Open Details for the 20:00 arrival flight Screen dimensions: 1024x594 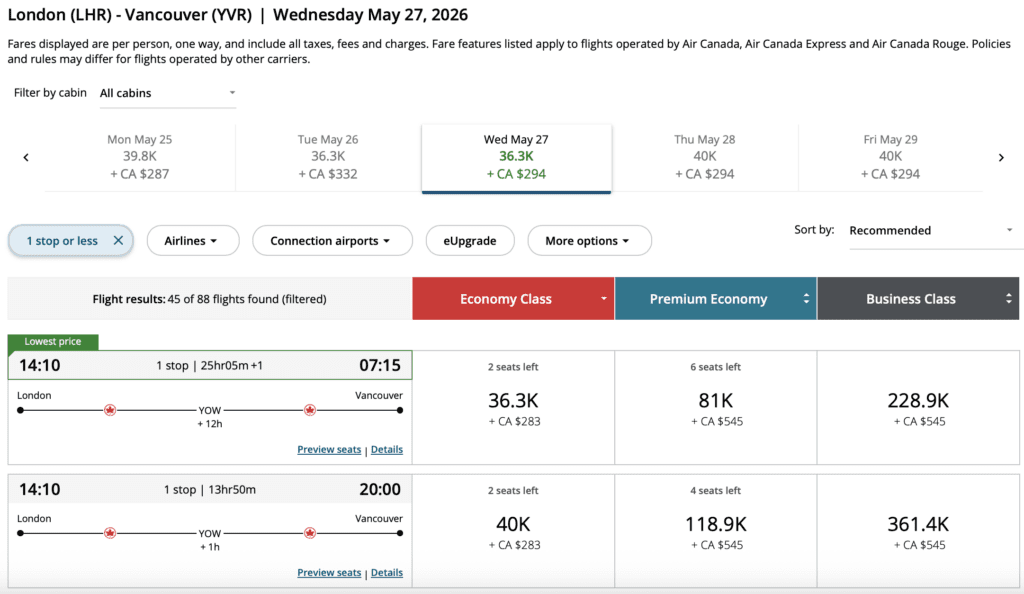pos(387,573)
